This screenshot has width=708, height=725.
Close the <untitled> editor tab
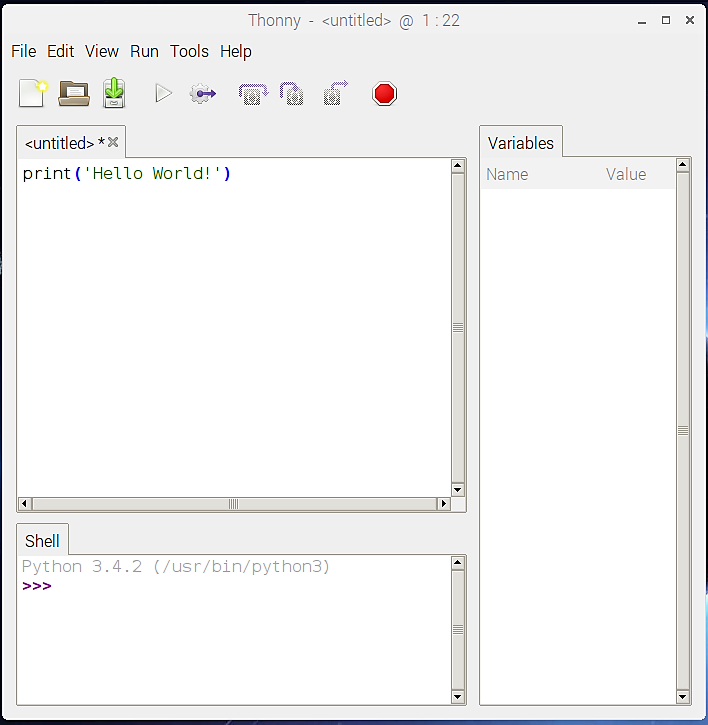pyautogui.click(x=113, y=142)
